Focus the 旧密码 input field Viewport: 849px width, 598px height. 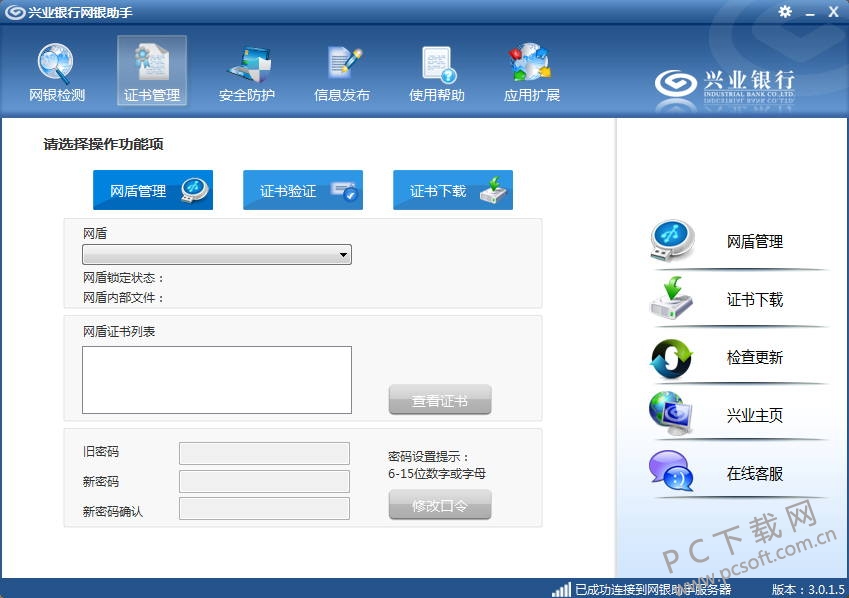[x=264, y=453]
